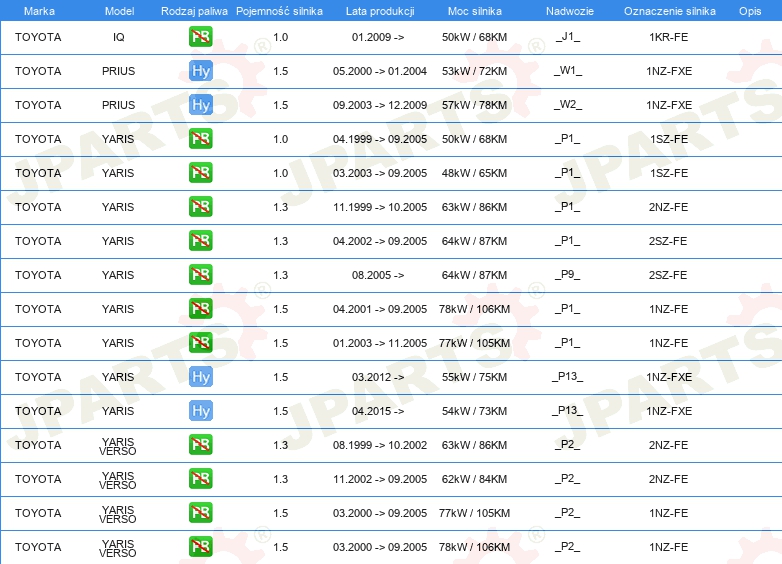Click the Hy hybrid icon for the Yaris 55kW / 75KM
Viewport: 782px width, 564px height.
pos(200,376)
